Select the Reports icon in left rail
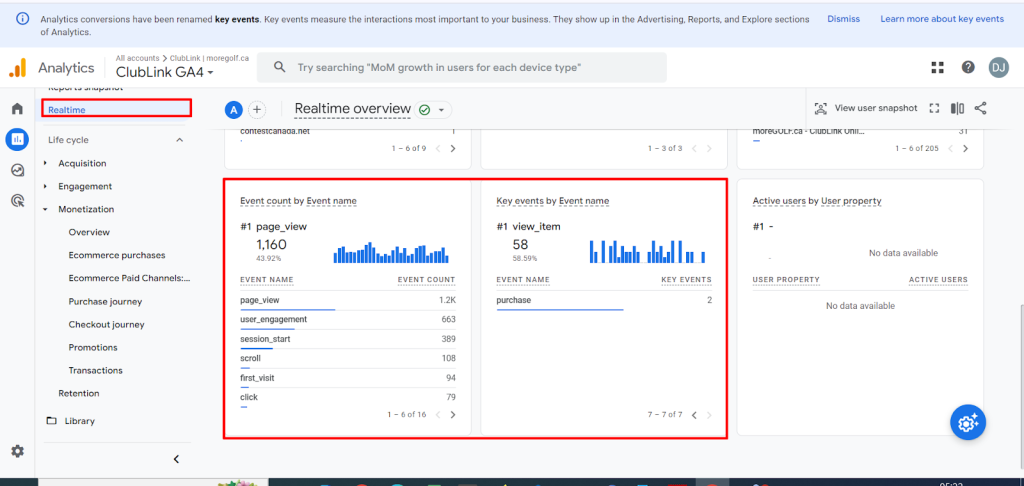Screen dimensions: 1024x486 point(17,139)
